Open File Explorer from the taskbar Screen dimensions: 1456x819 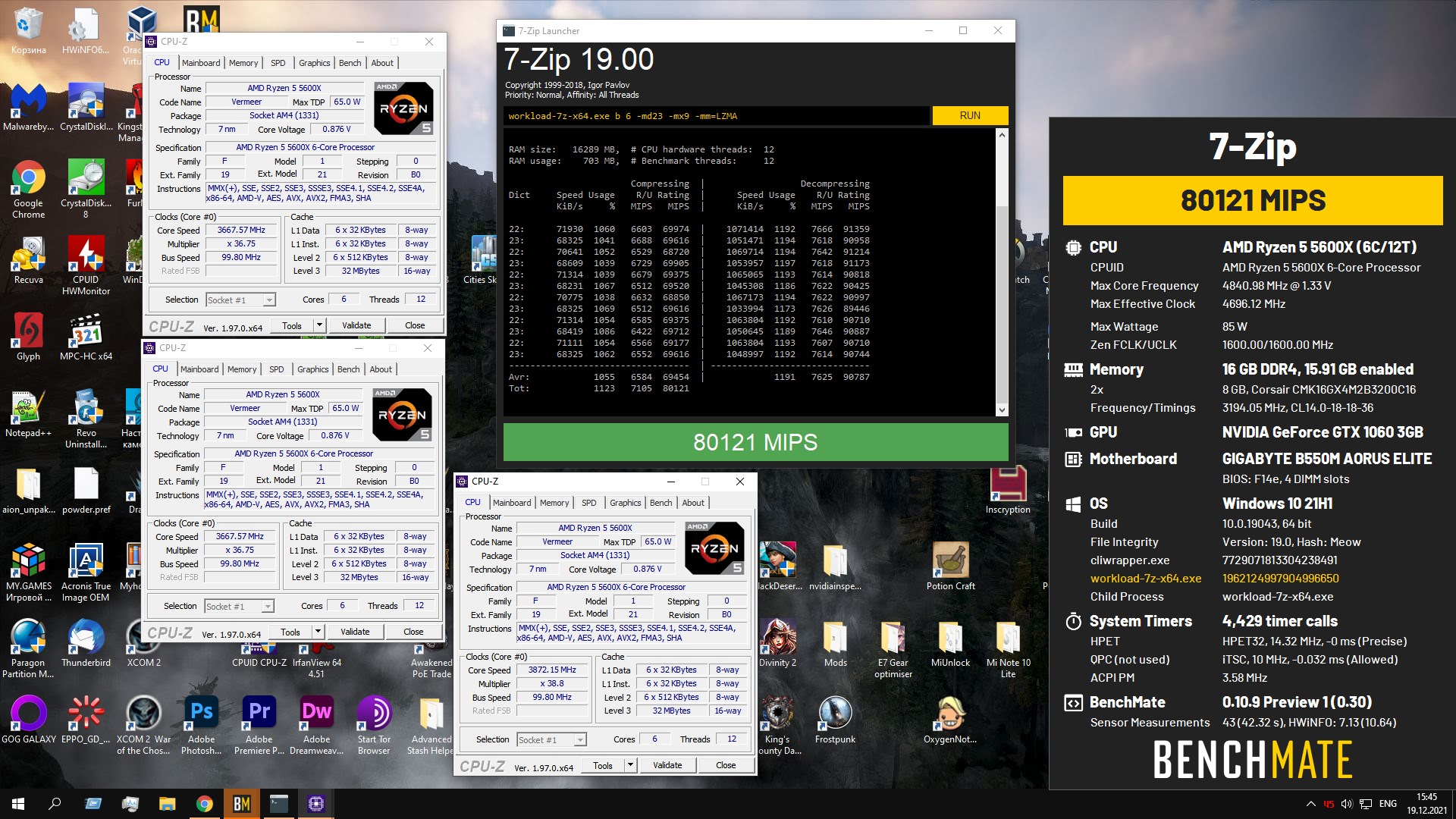(167, 804)
